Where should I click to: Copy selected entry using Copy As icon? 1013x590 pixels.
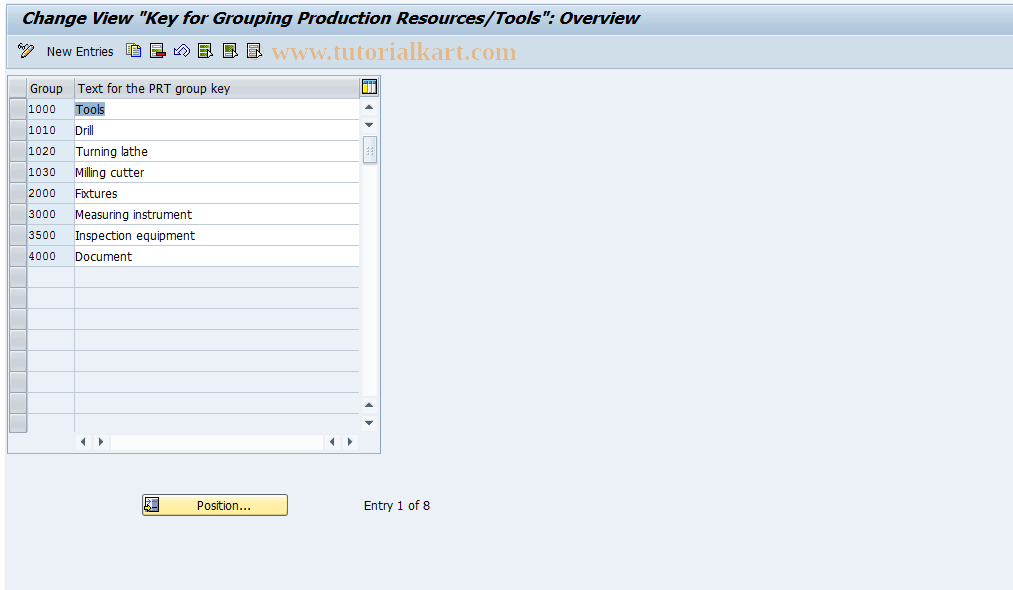point(133,50)
